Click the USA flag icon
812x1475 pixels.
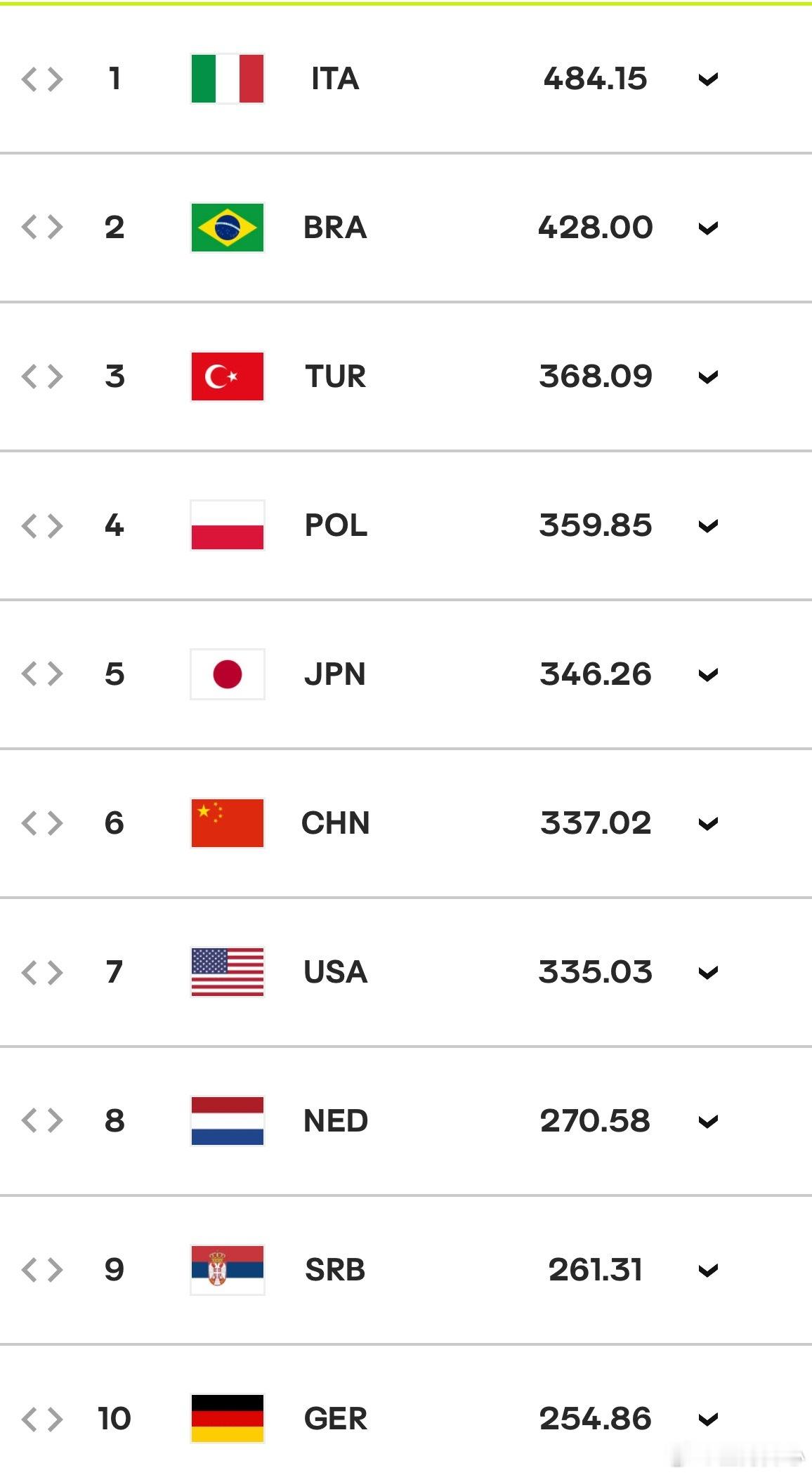tap(228, 972)
